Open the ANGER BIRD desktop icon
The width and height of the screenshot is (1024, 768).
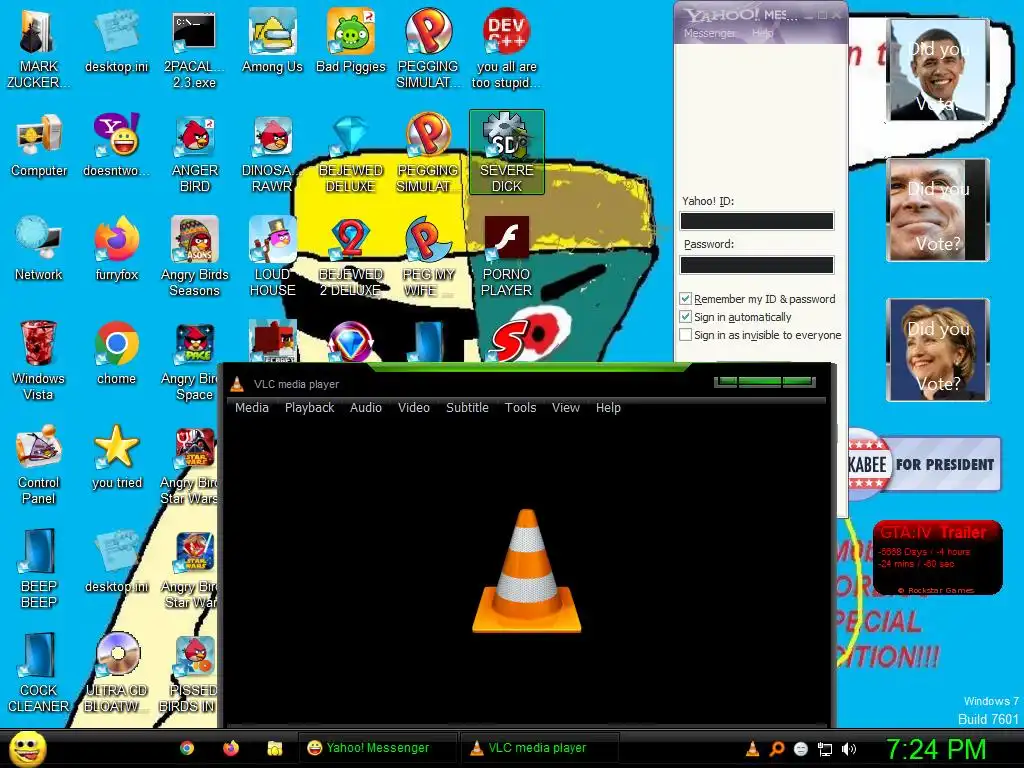(x=195, y=154)
